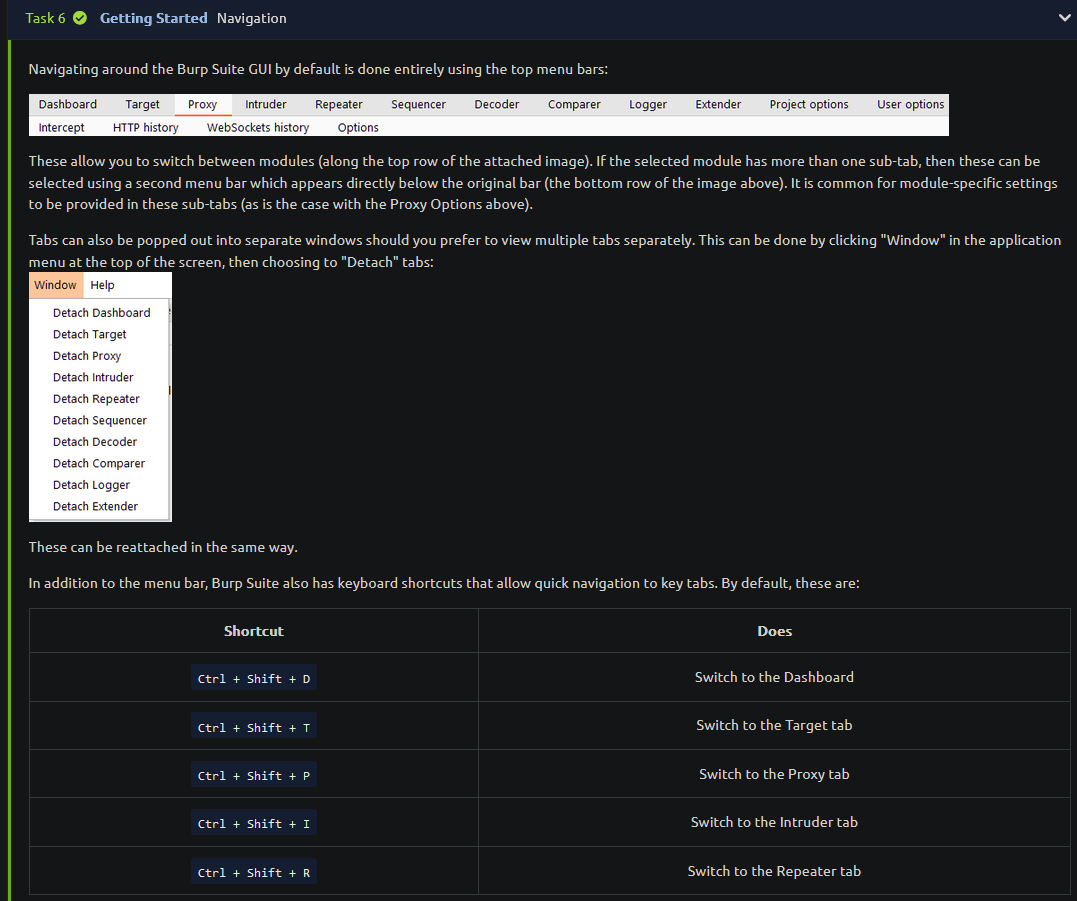Viewport: 1077px width, 901px height.
Task: Open the Target tab in the image
Action: [x=142, y=104]
